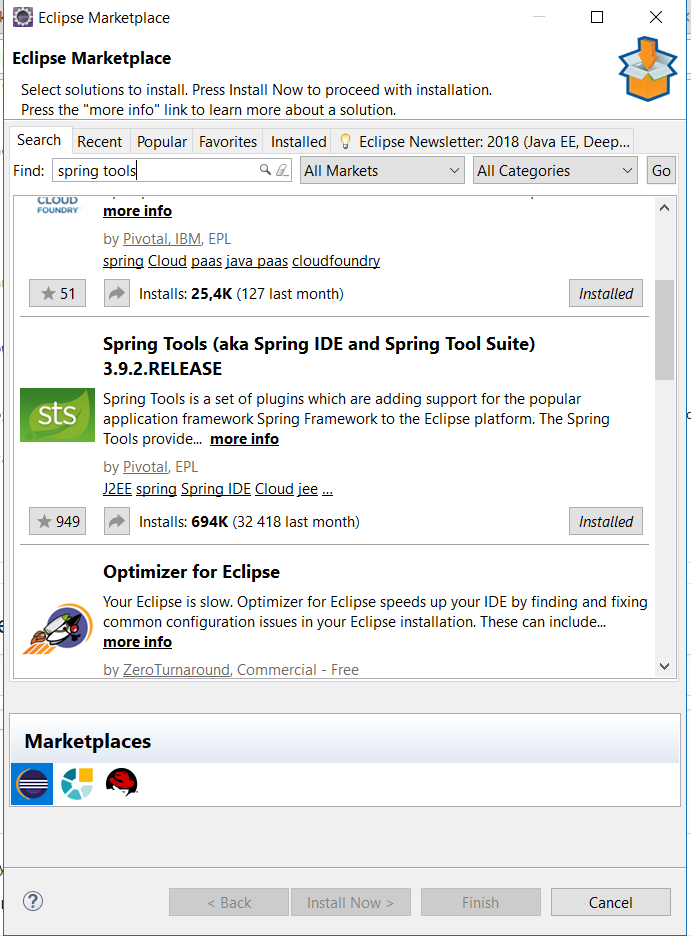
Task: Click Installed button for Cloud Foundry entry
Action: [606, 293]
